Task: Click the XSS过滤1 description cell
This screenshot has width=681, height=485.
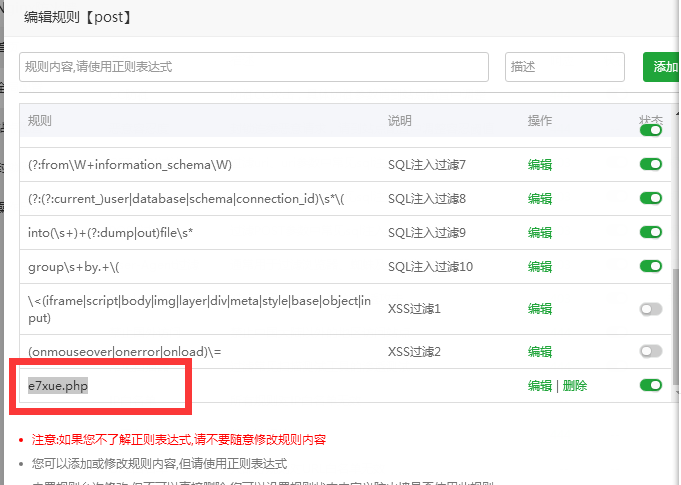Action: coord(414,309)
